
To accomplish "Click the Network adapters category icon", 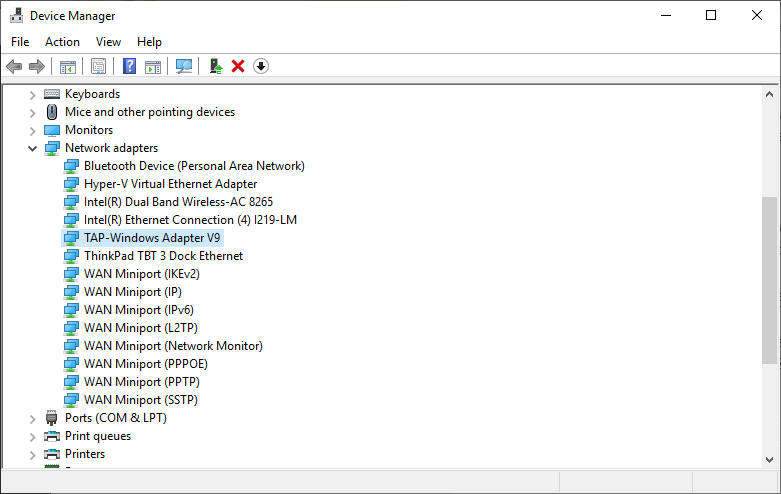I will coord(52,148).
